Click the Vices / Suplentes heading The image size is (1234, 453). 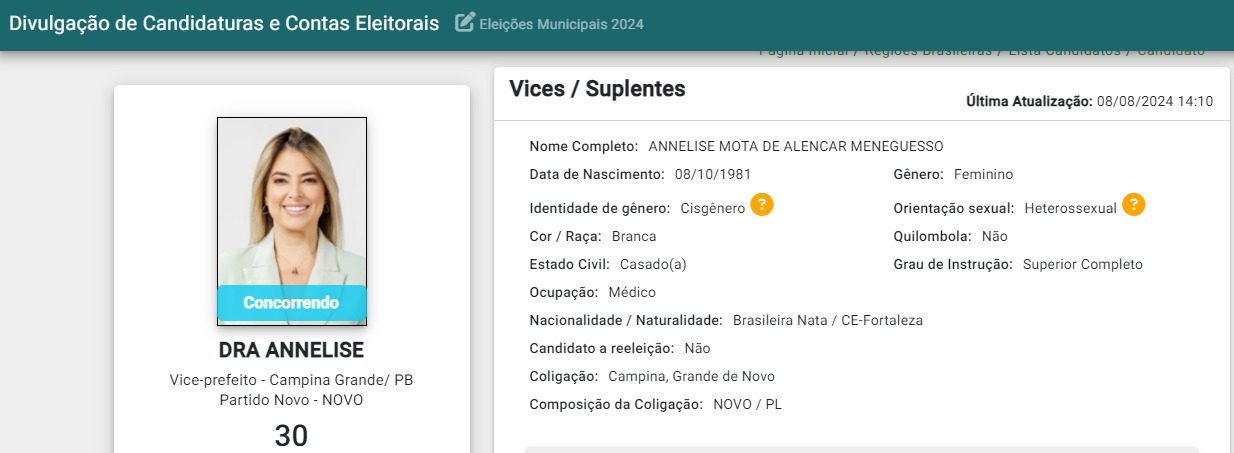[597, 88]
